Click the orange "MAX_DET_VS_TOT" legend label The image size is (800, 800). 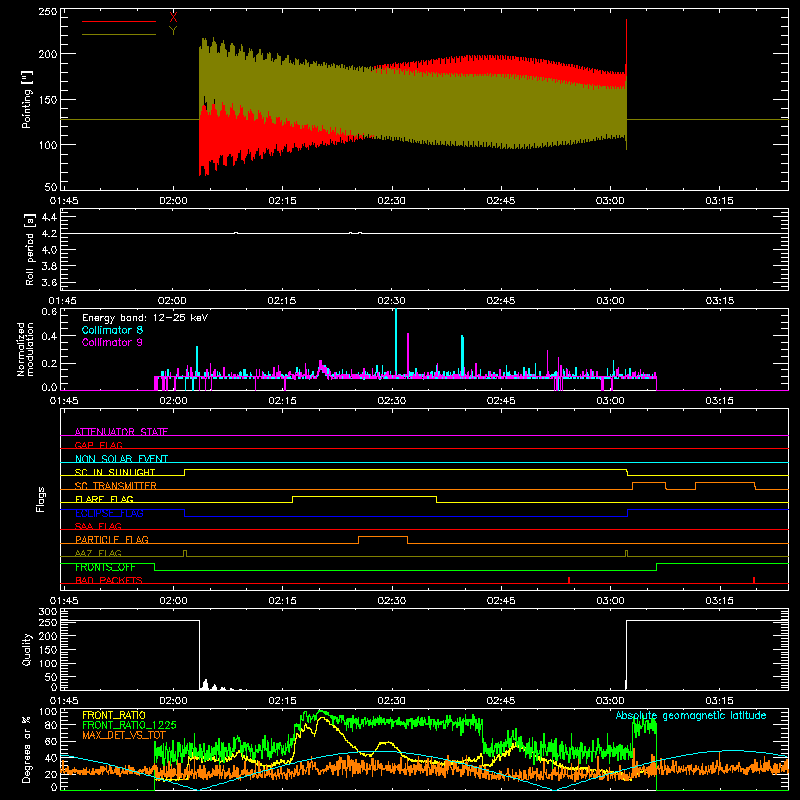[x=124, y=735]
